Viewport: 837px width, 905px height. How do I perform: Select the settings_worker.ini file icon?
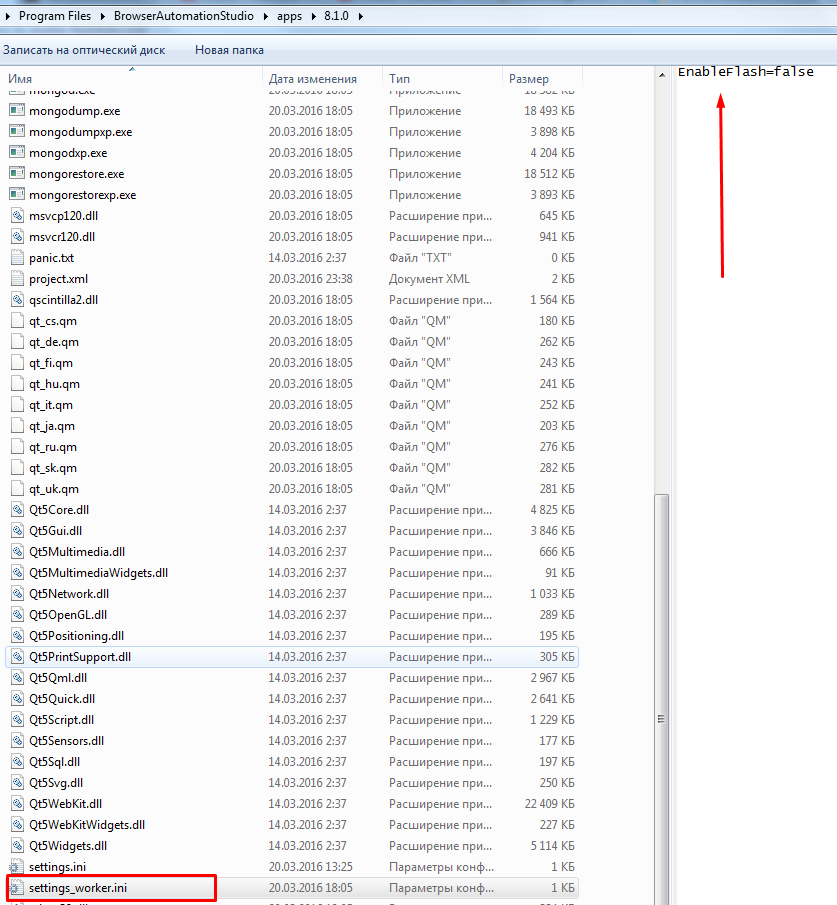point(17,888)
